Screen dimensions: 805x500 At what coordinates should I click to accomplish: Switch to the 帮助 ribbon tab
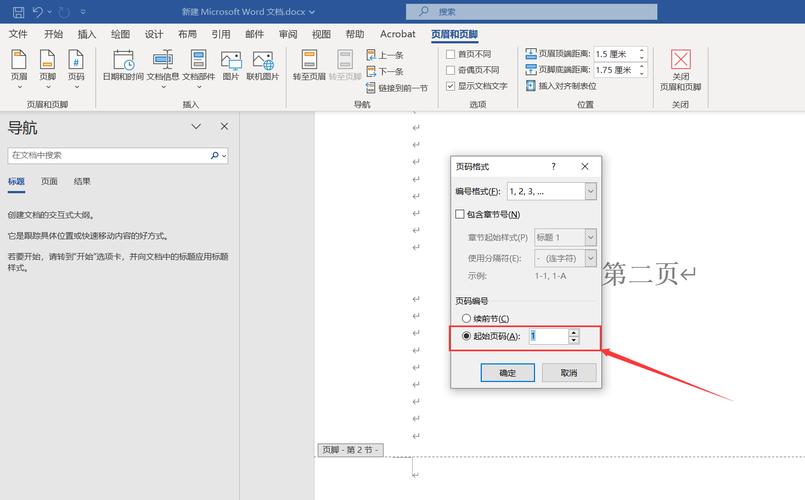click(355, 34)
